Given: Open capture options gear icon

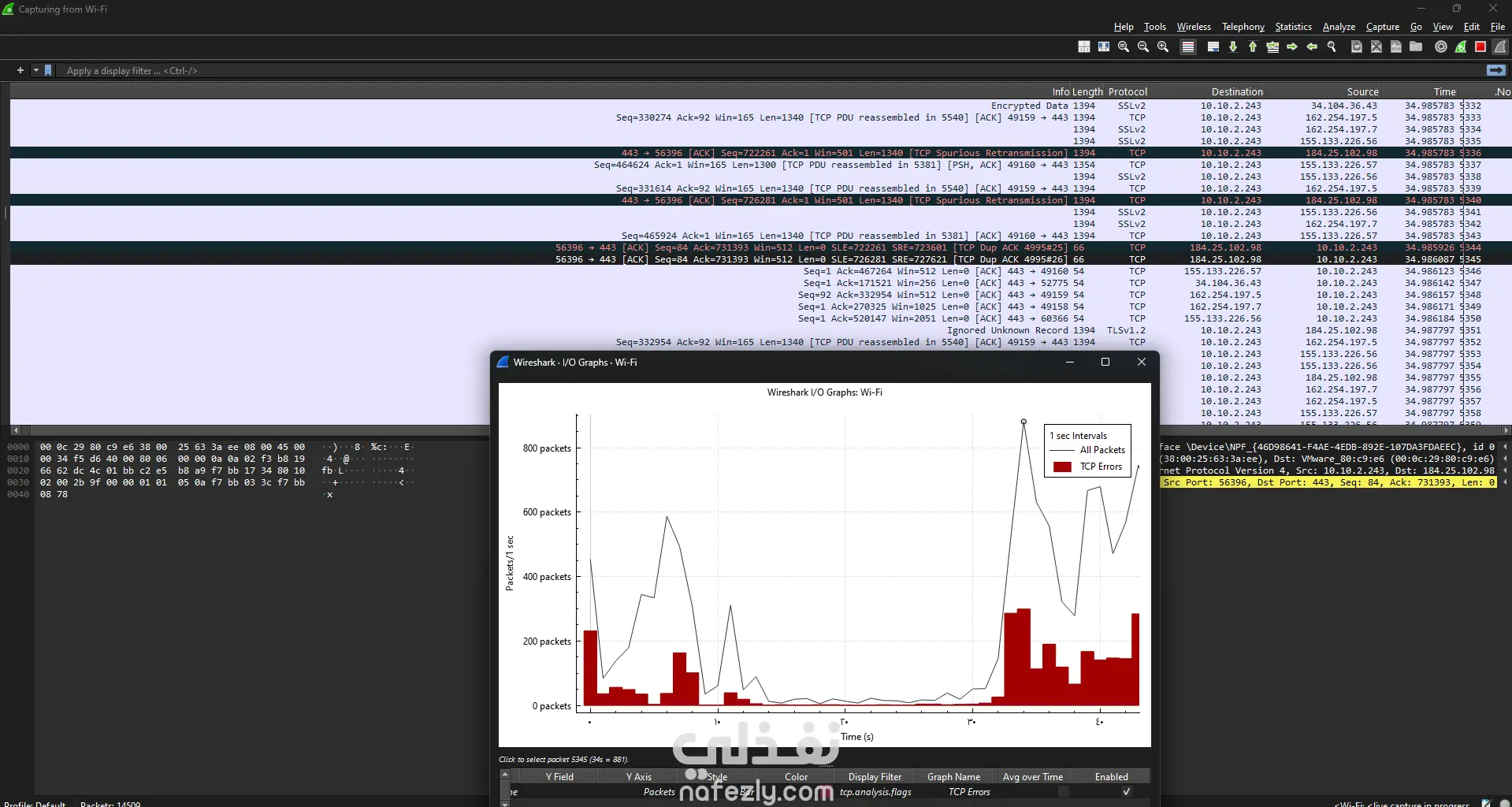Looking at the screenshot, I should [1441, 46].
